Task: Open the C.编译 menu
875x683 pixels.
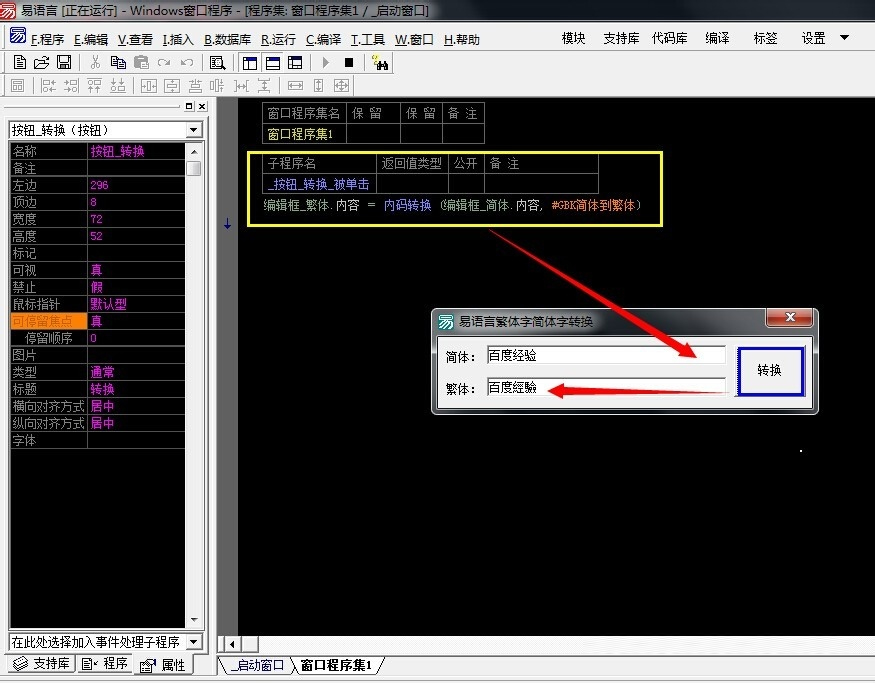Action: point(323,40)
